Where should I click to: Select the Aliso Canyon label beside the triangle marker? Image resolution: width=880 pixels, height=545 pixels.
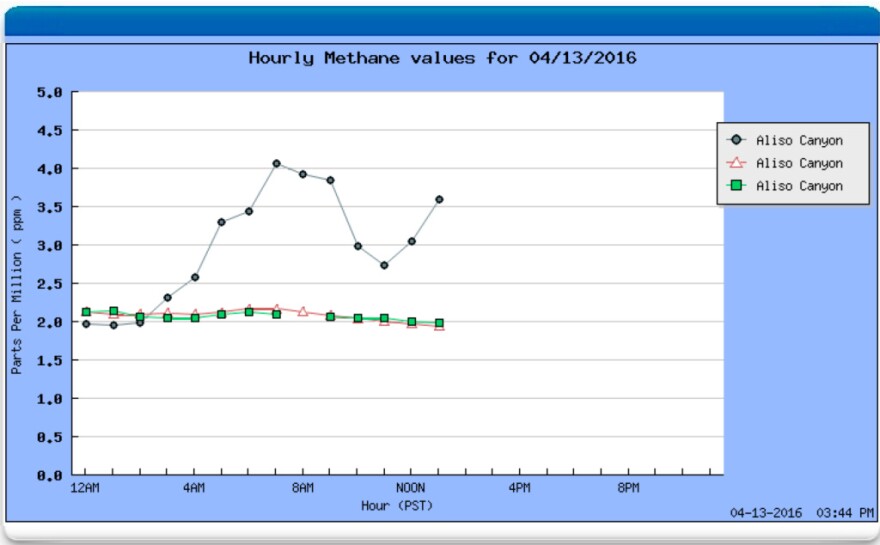click(x=799, y=163)
